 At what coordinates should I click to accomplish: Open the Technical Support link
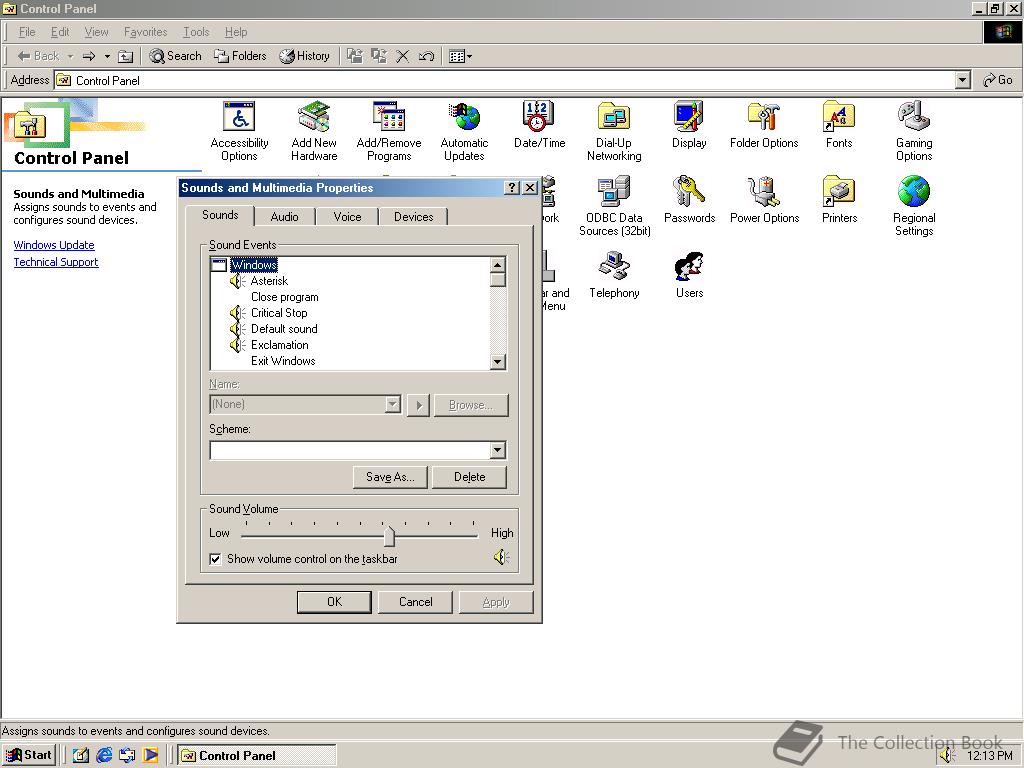[x=56, y=262]
